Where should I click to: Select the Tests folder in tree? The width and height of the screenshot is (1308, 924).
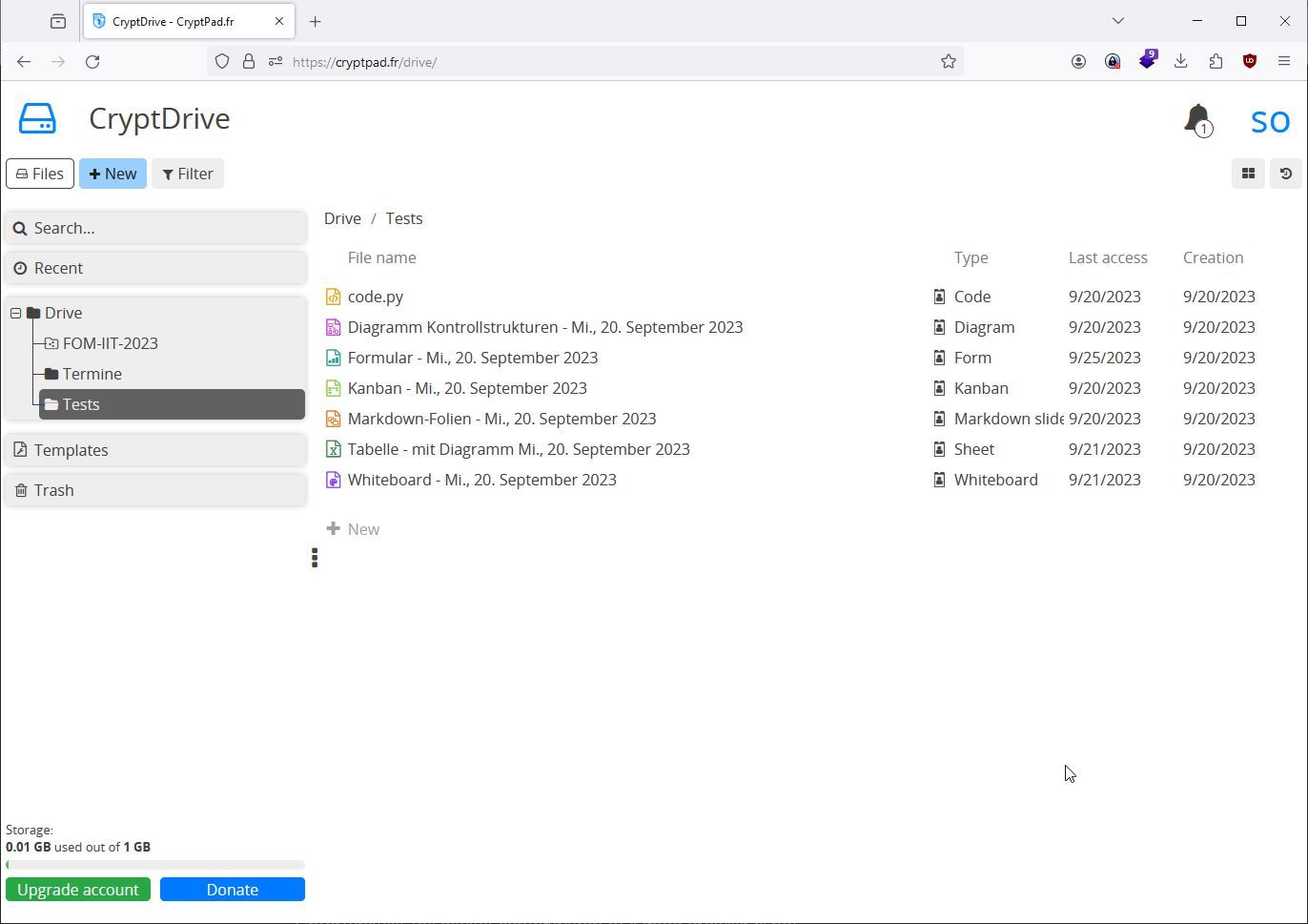point(172,404)
